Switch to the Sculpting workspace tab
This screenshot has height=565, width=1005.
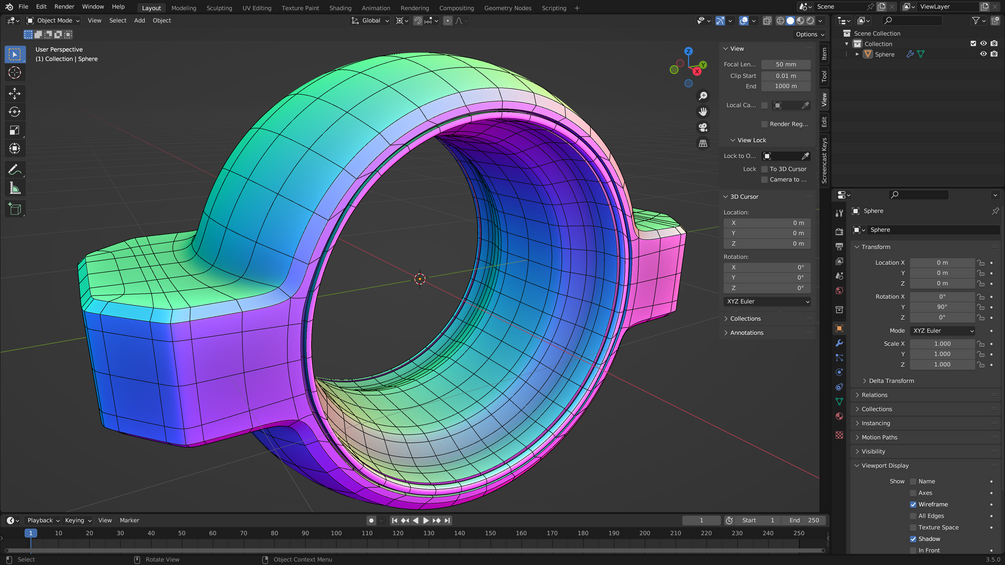click(x=219, y=8)
